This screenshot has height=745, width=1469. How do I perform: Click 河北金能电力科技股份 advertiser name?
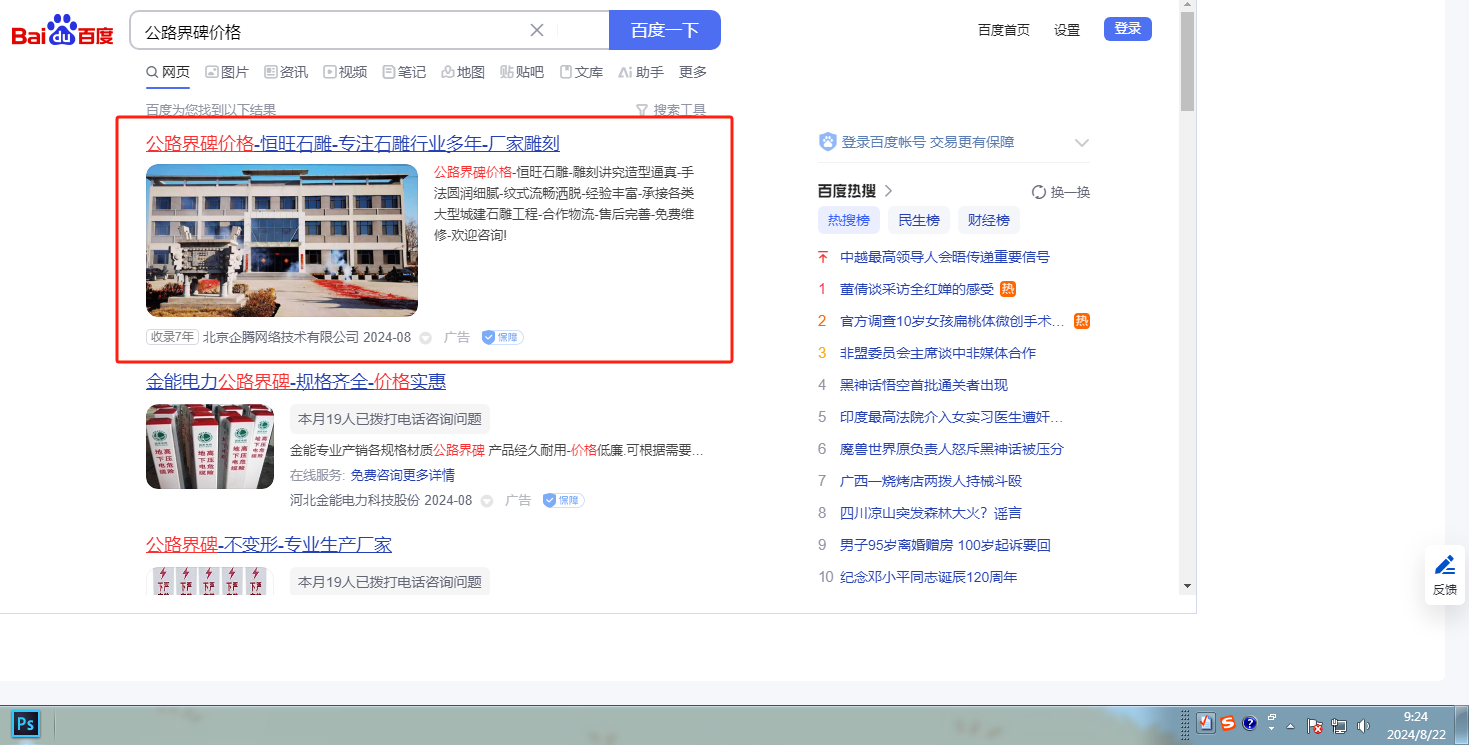coord(355,500)
